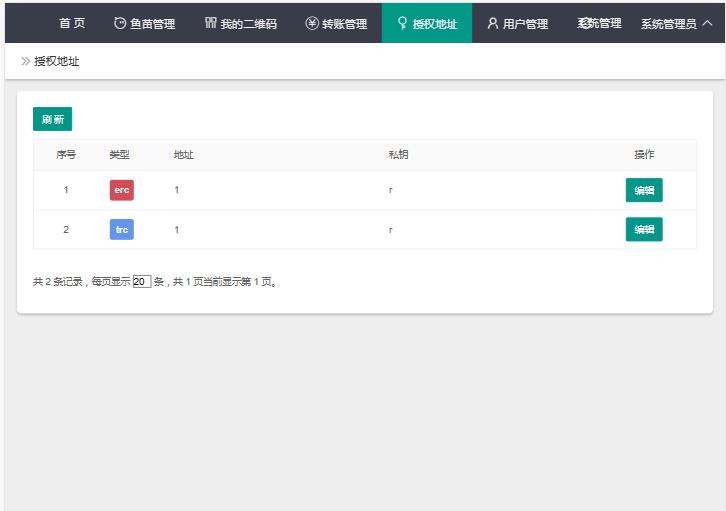
Task: Click the 序号 column header
Action: click(x=66, y=155)
